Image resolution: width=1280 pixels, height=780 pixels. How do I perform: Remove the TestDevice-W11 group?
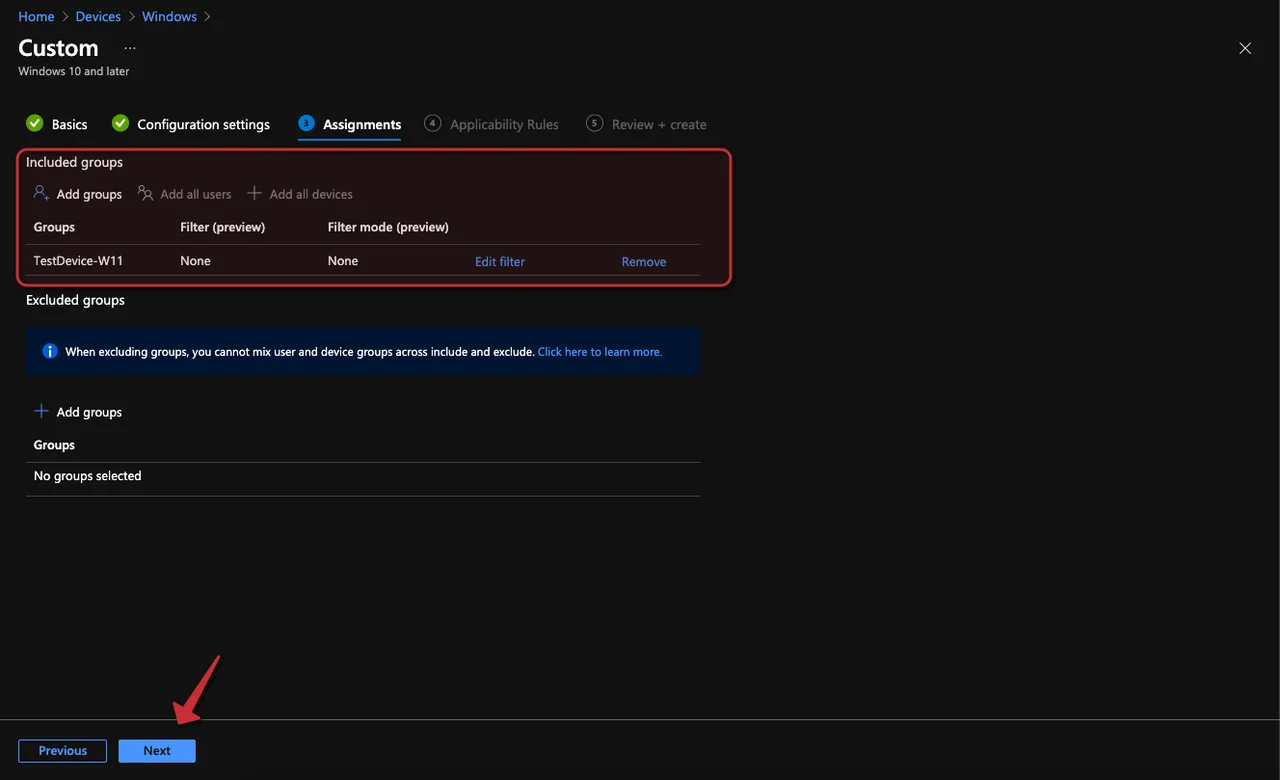click(x=644, y=261)
